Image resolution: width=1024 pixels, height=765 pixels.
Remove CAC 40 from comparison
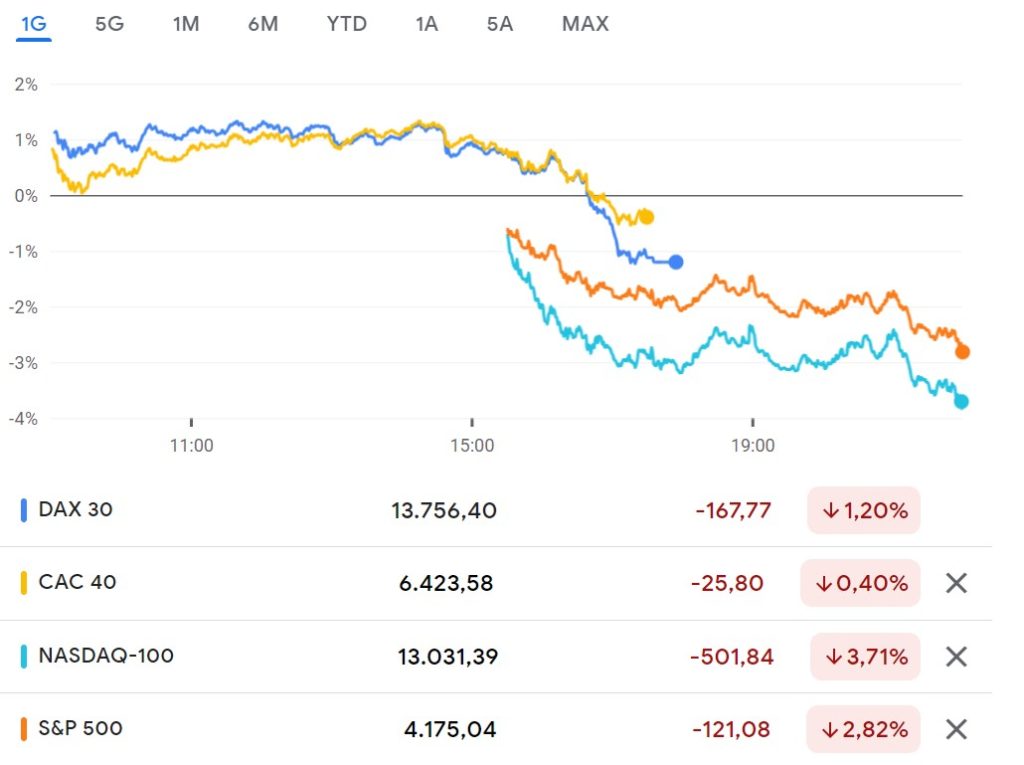956,583
